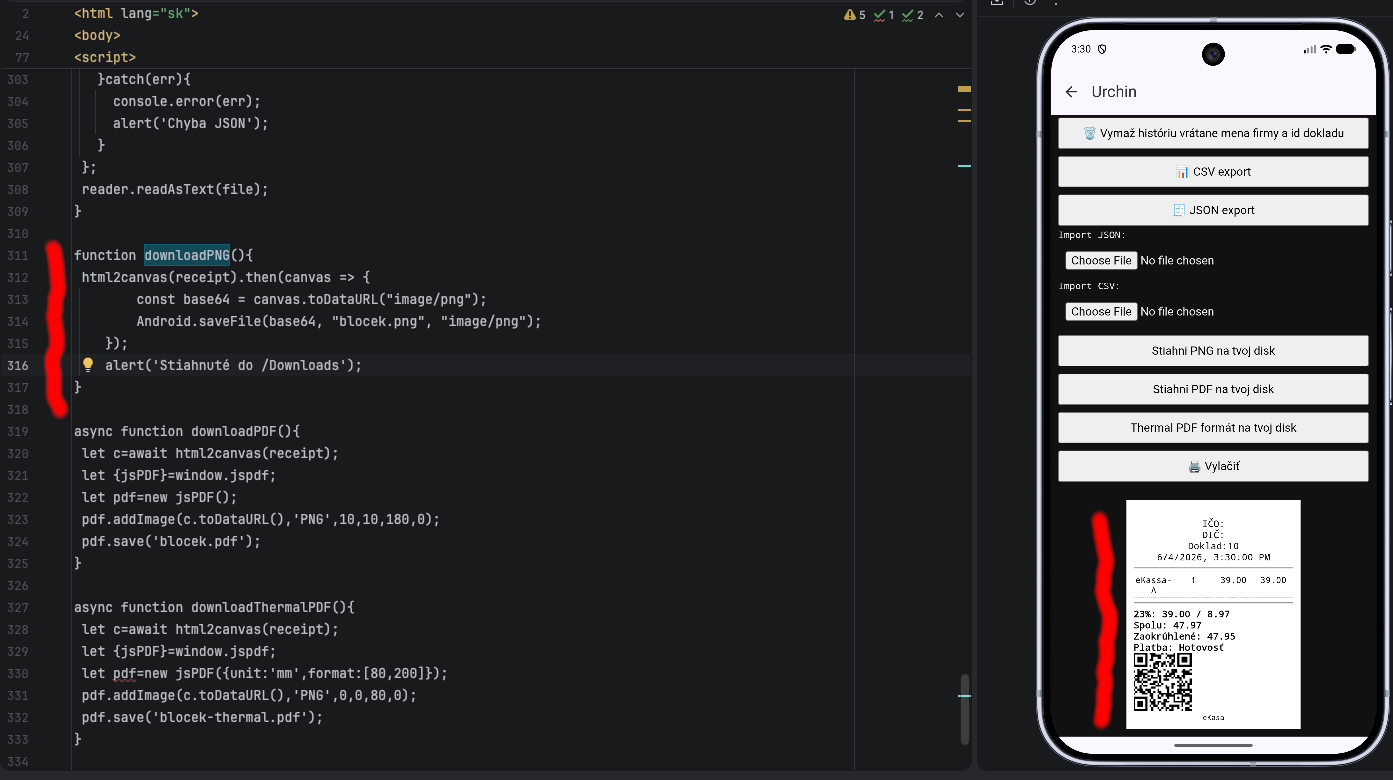The height and width of the screenshot is (780, 1393).
Task: Click reader.readAsText(file) line
Action: [175, 189]
